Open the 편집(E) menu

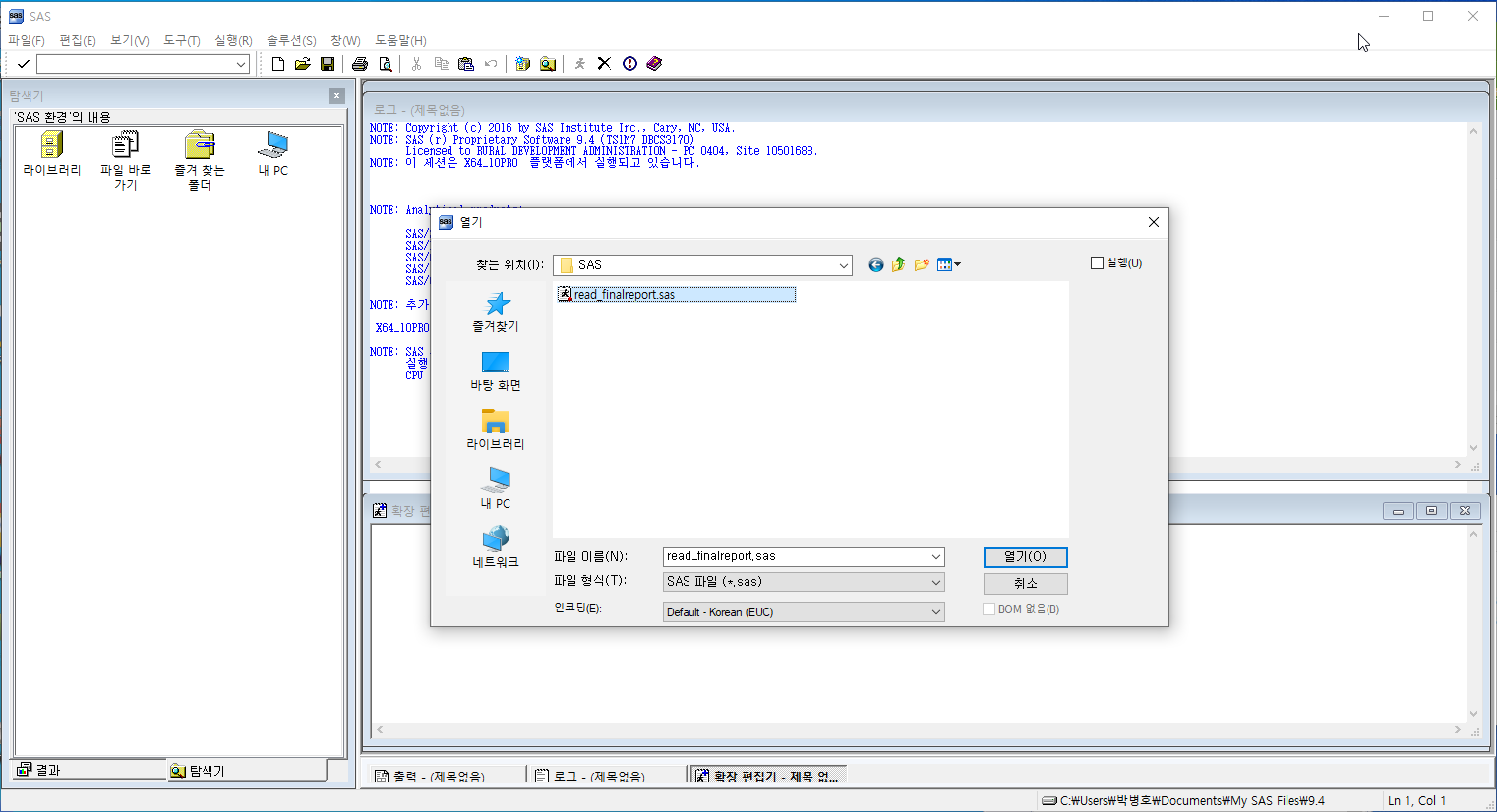tap(78, 40)
